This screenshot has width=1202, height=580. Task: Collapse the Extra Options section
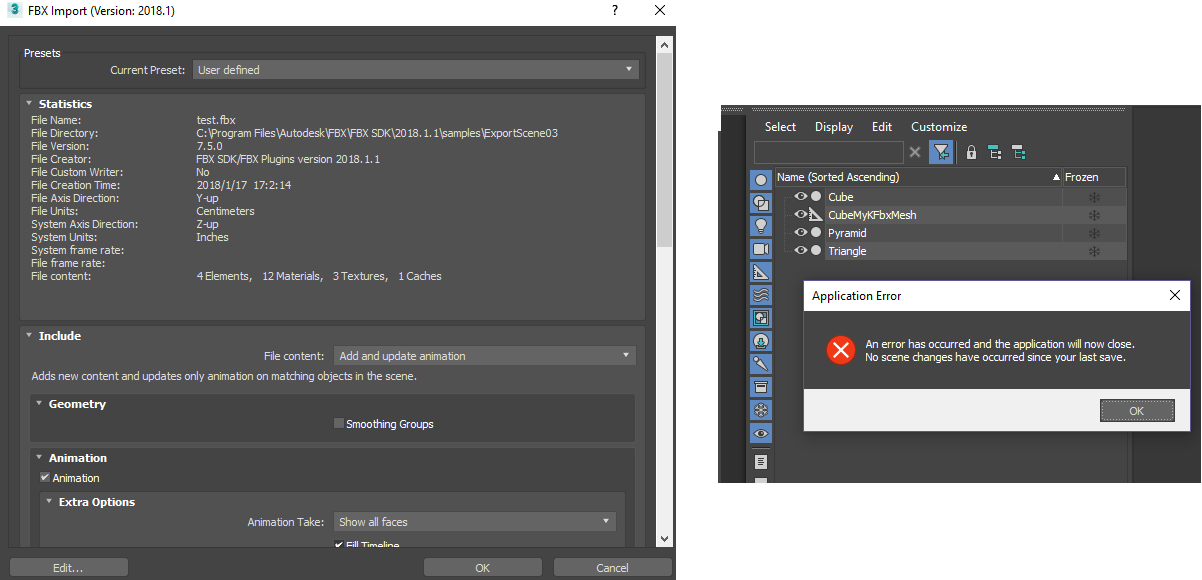tap(49, 502)
